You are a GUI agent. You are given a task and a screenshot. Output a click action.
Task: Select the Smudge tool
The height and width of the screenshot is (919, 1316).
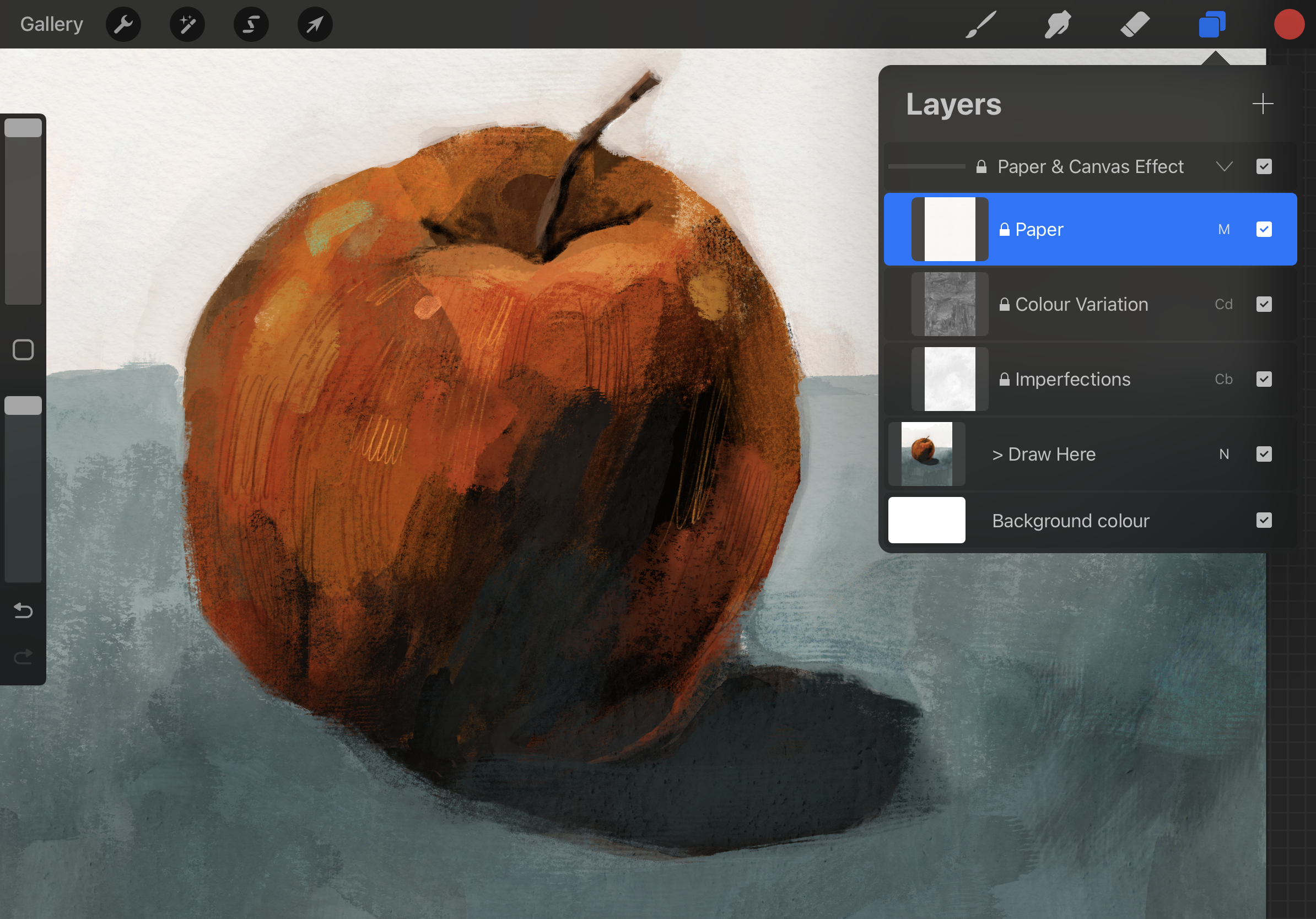[x=1058, y=25]
